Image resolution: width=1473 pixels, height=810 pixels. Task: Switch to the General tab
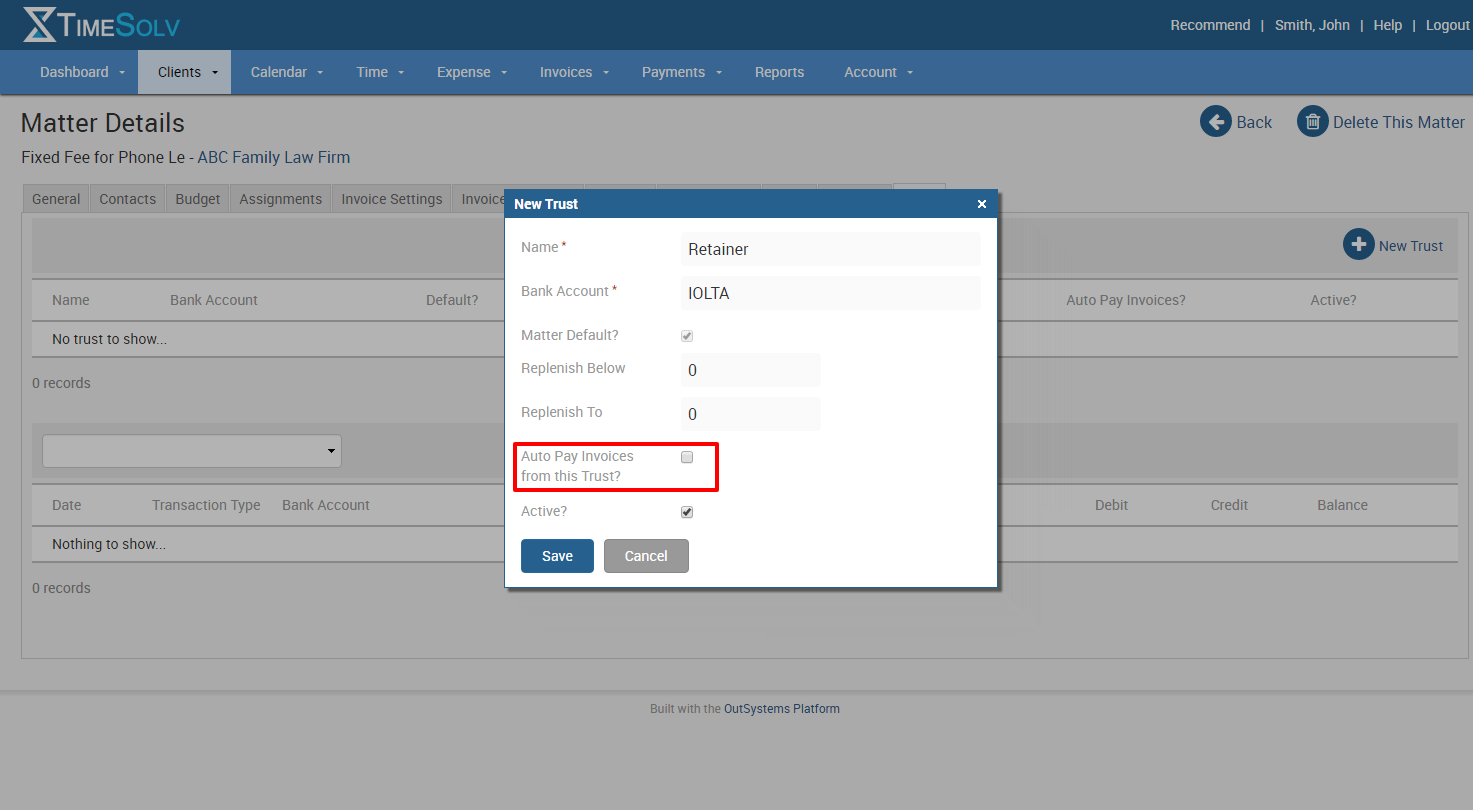pos(55,198)
